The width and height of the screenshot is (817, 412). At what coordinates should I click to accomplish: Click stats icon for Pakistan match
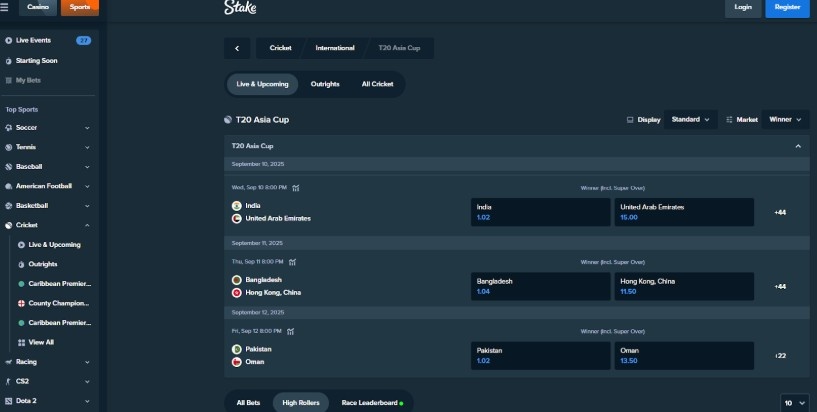tap(291, 331)
